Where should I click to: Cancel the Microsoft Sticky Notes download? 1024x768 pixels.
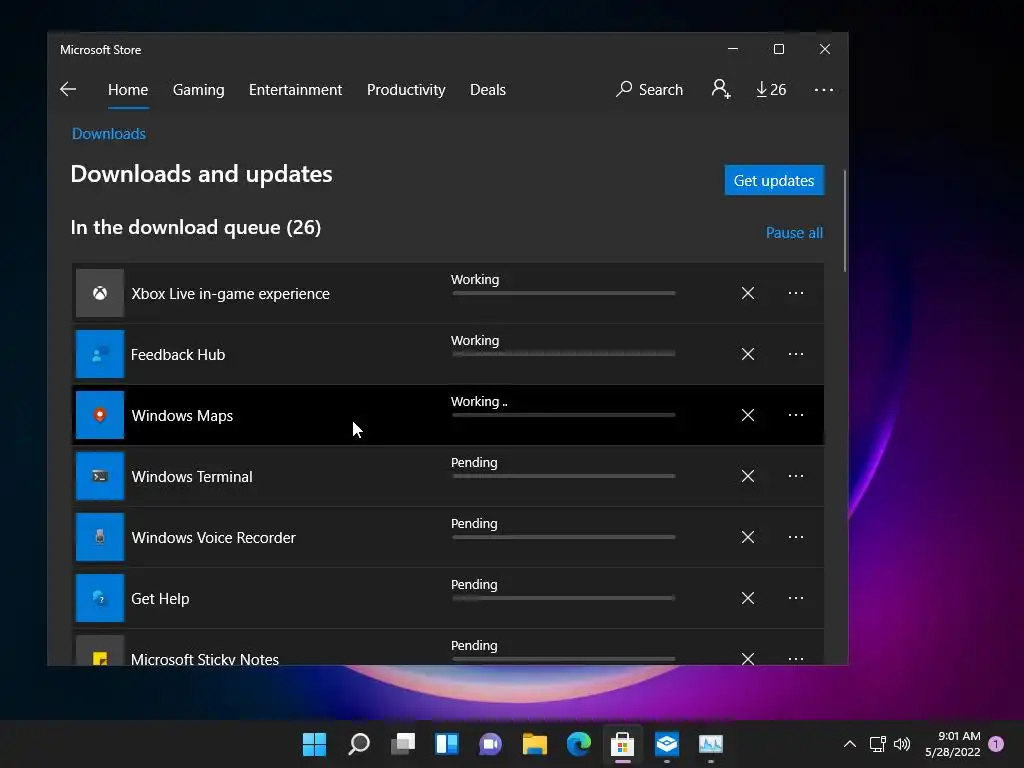tap(748, 658)
